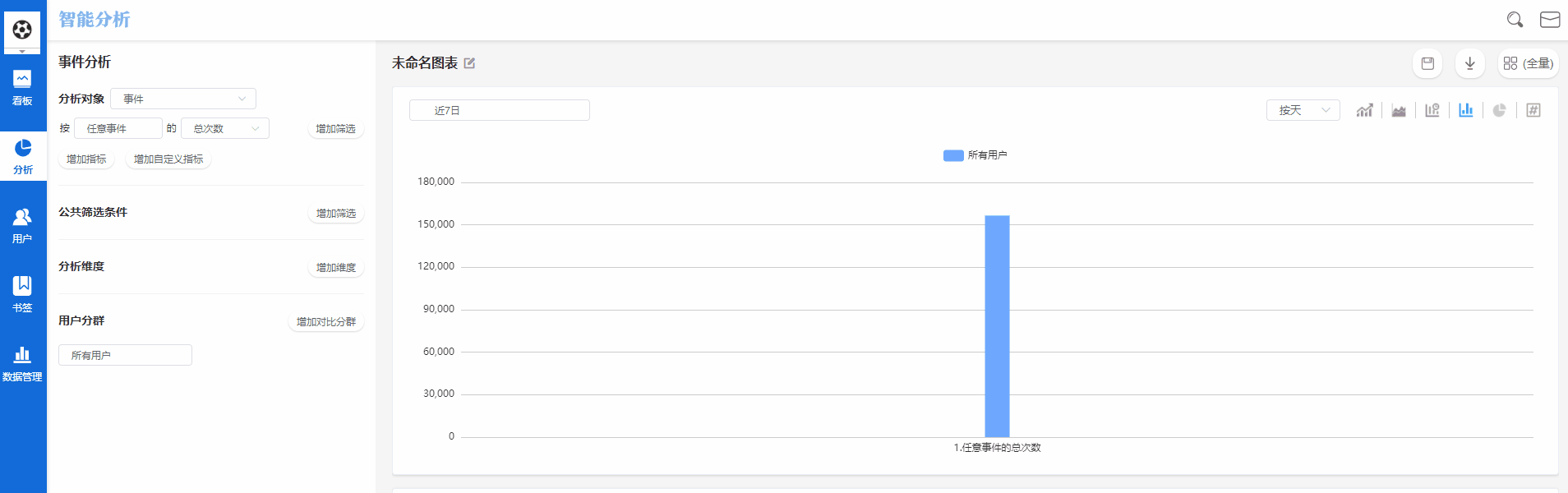Click the 近7日 date range field
Image resolution: width=1568 pixels, height=493 pixels.
499,110
